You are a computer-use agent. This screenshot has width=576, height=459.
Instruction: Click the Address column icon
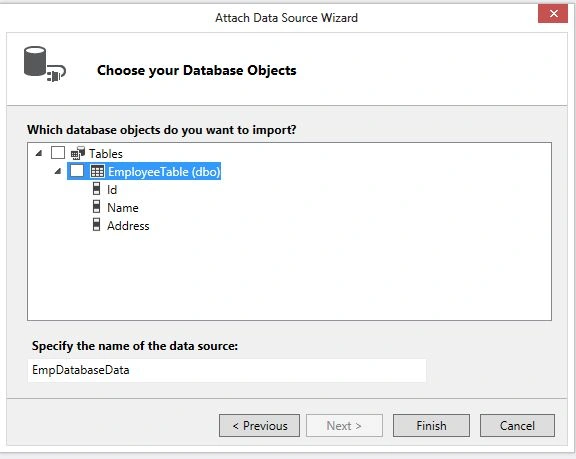(x=96, y=225)
